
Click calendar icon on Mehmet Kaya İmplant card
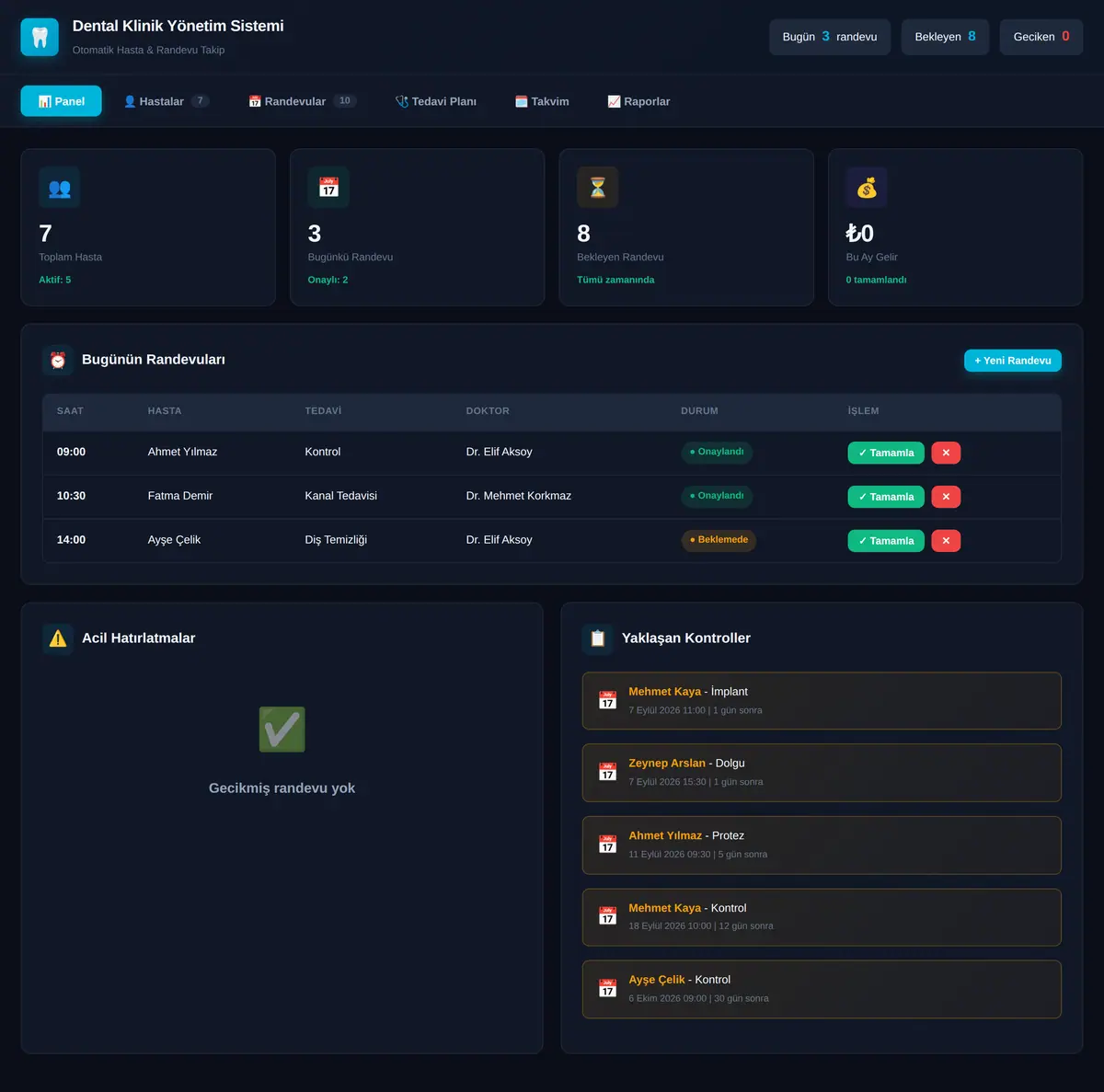607,701
